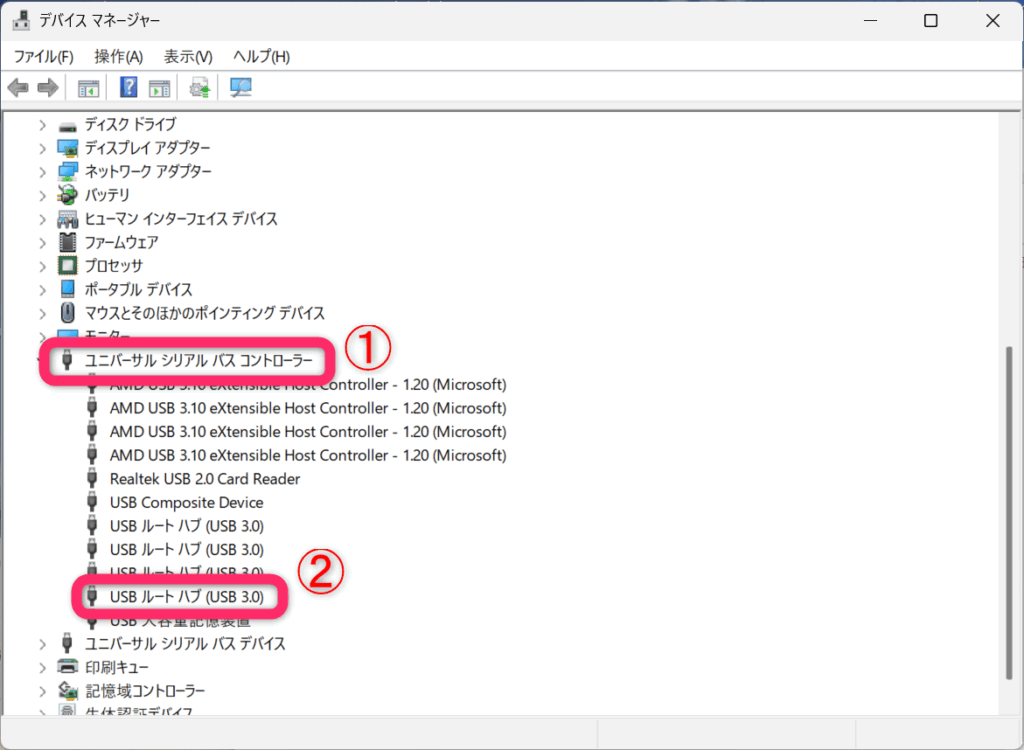
Task: Select Realtek USB 2.0 Card Reader
Action: pyautogui.click(x=205, y=479)
